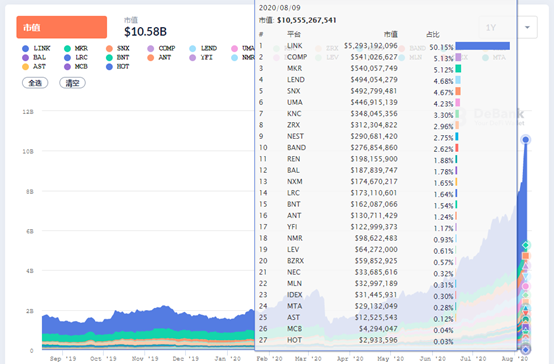Viewport: 554px width, 364px height.
Task: Click the LRC blue legend dot
Action: pyautogui.click(x=67, y=58)
